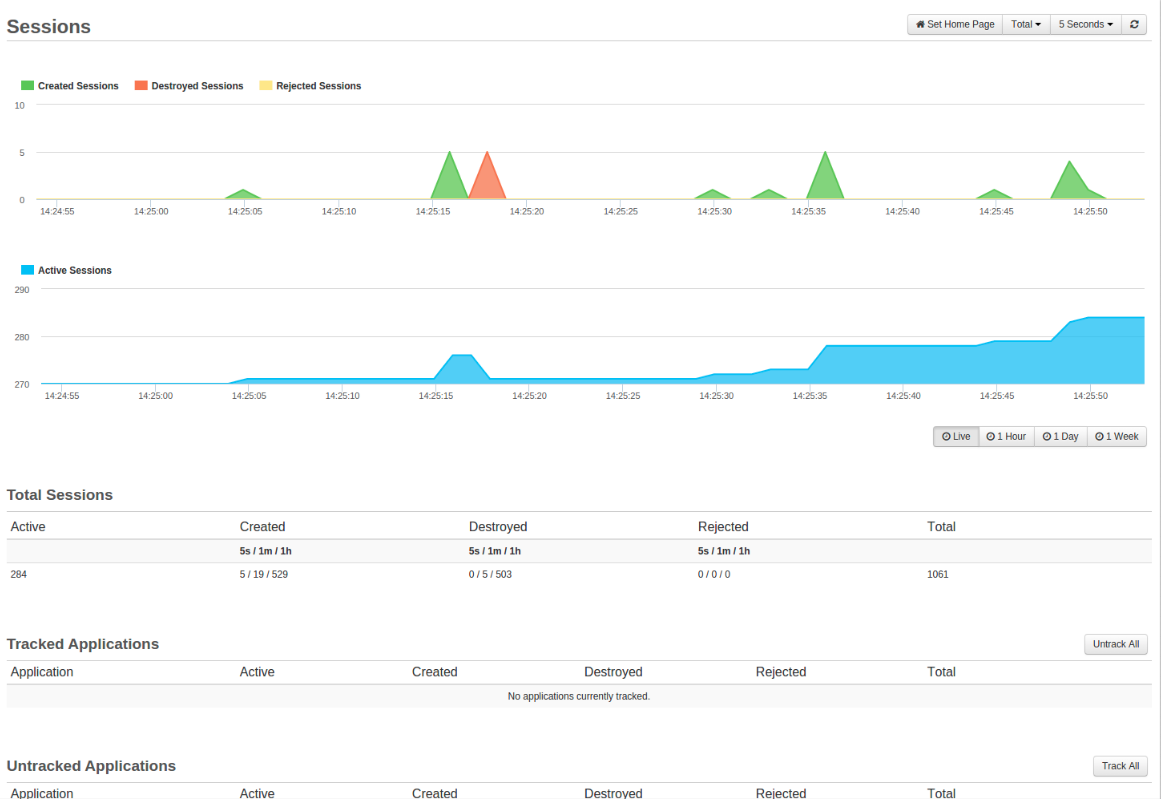Click Application header in Tracked Applications
The image size is (1161, 799).
(42, 672)
